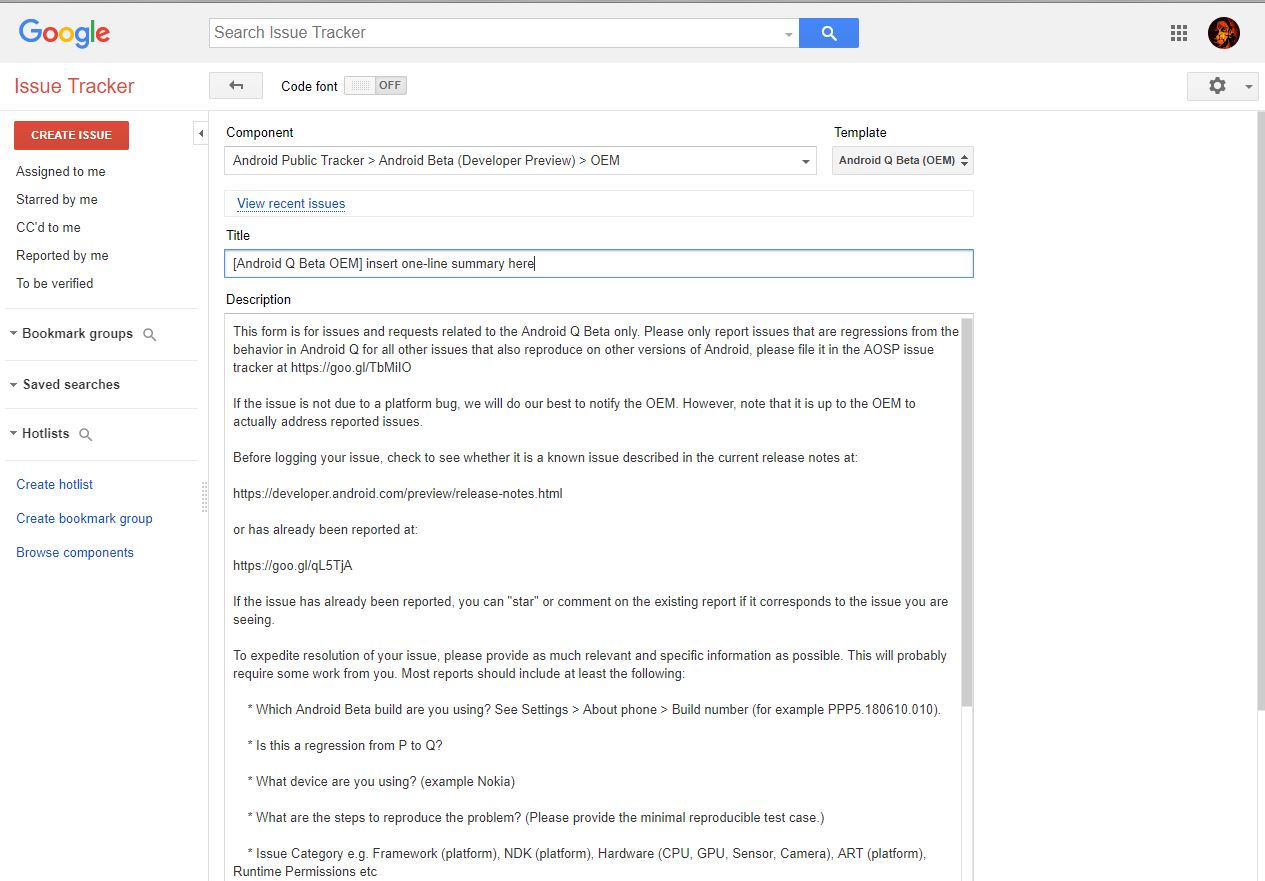Click the line '* Is this a regression from P to Q?'
Viewport: 1265px width, 881px height.
345,746
